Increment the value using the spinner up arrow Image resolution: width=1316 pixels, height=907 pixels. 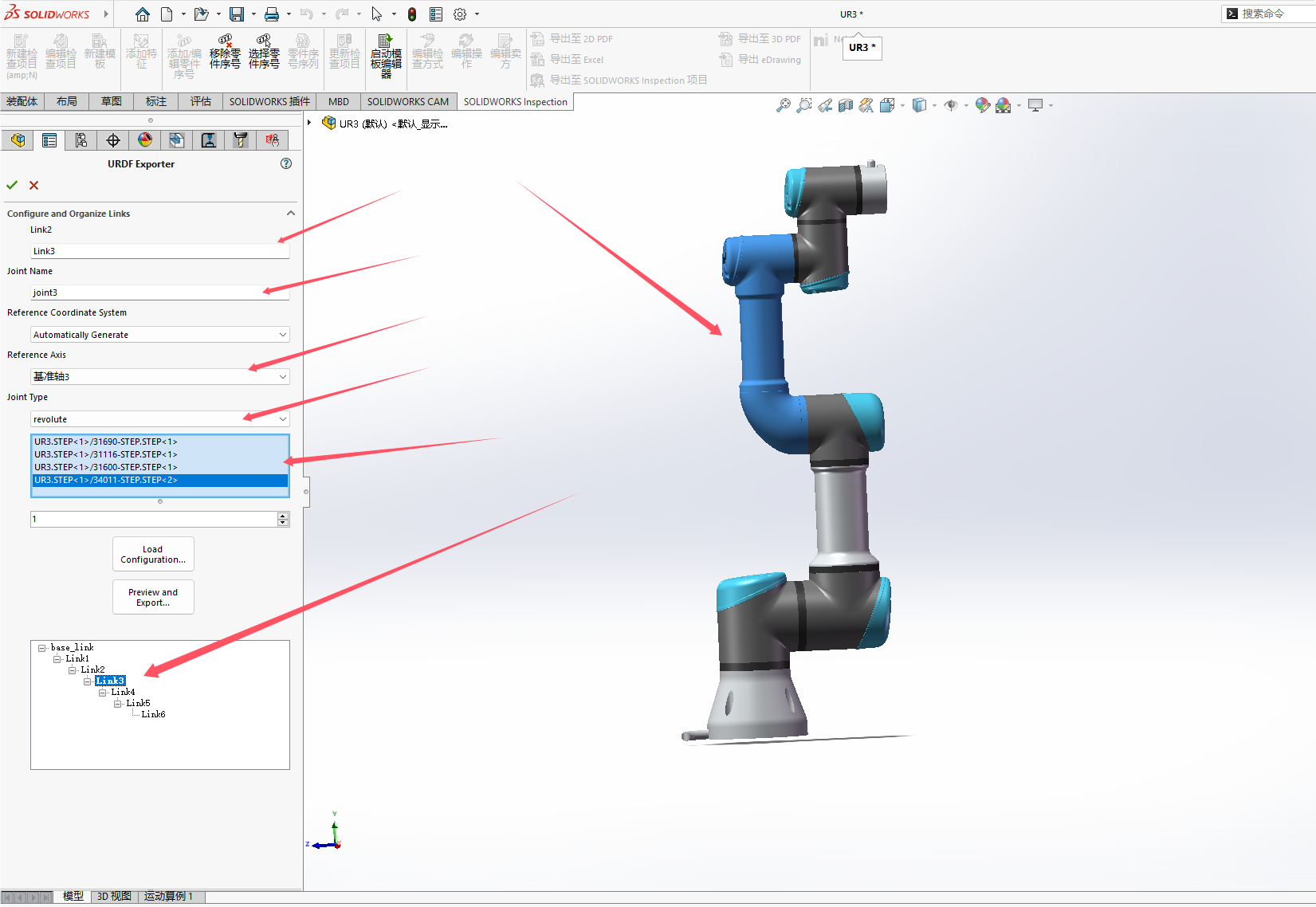click(282, 515)
